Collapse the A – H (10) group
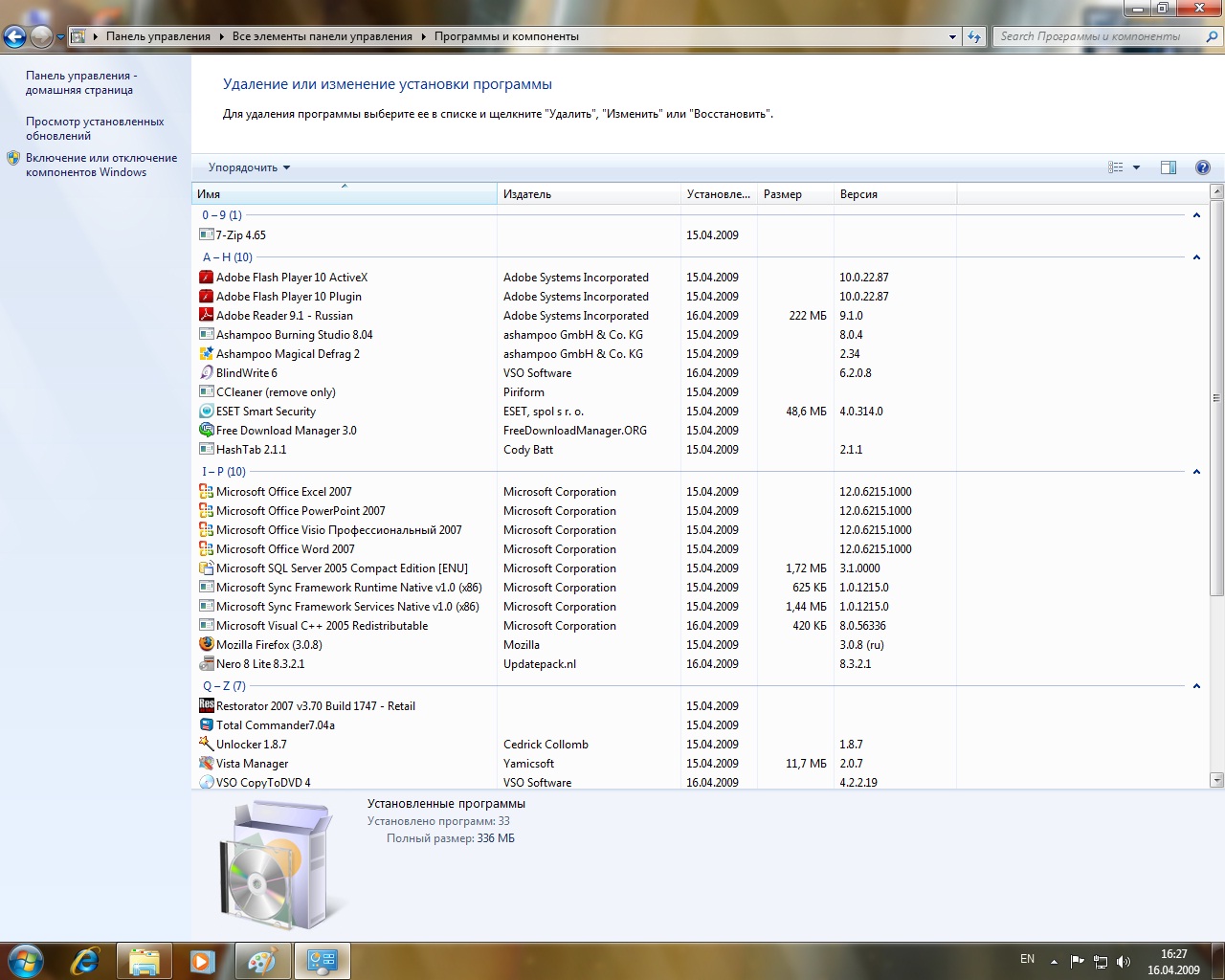The width and height of the screenshot is (1225, 980). (1196, 257)
